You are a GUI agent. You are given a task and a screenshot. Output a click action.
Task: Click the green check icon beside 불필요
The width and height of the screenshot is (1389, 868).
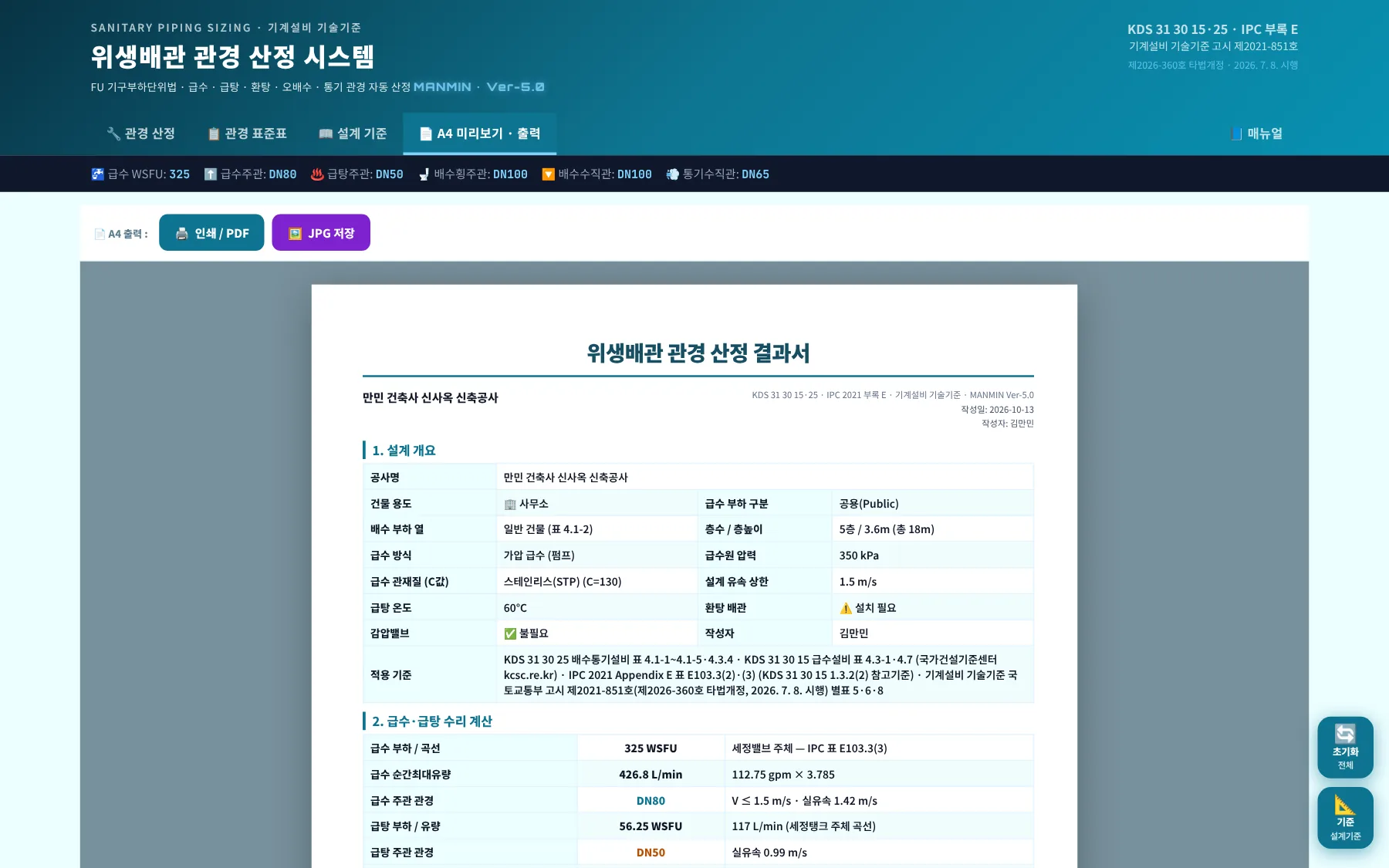(510, 633)
